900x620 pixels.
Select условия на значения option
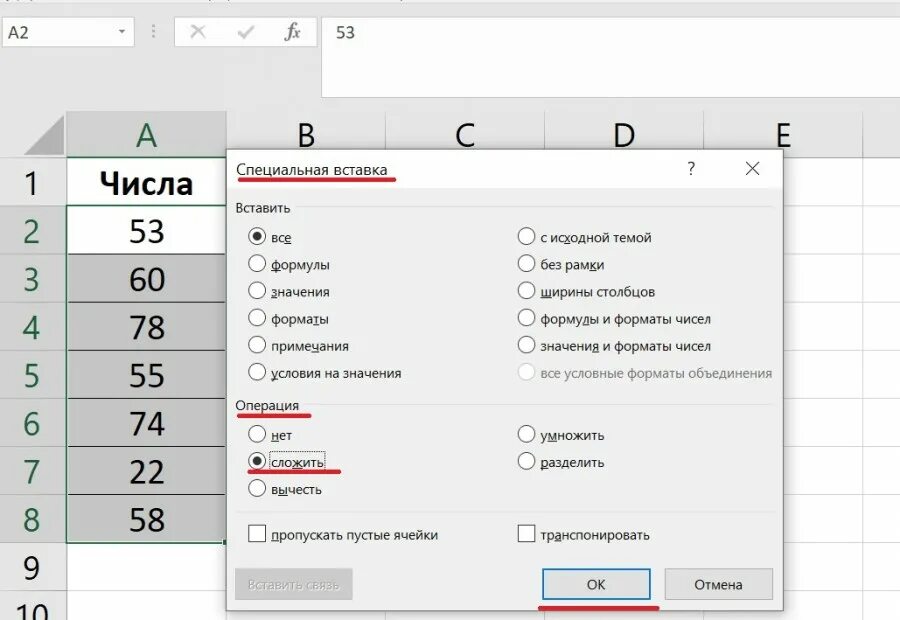(x=325, y=373)
